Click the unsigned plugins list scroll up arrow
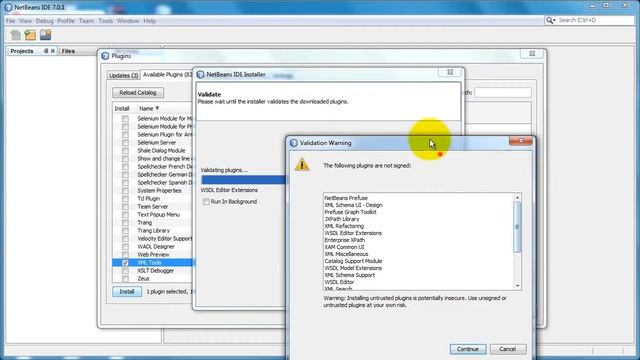The image size is (640, 360). 517,198
